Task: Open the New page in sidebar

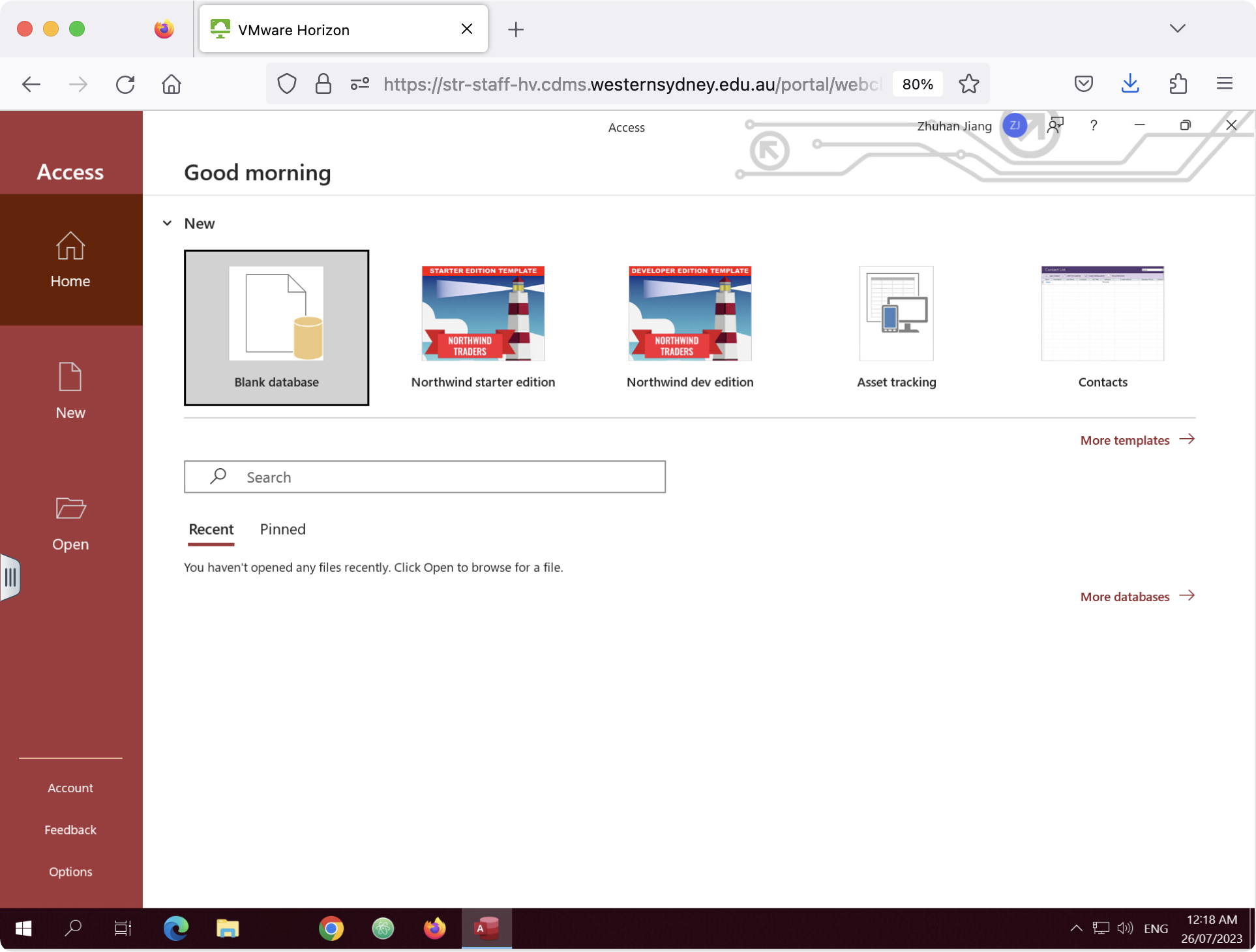Action: point(70,391)
